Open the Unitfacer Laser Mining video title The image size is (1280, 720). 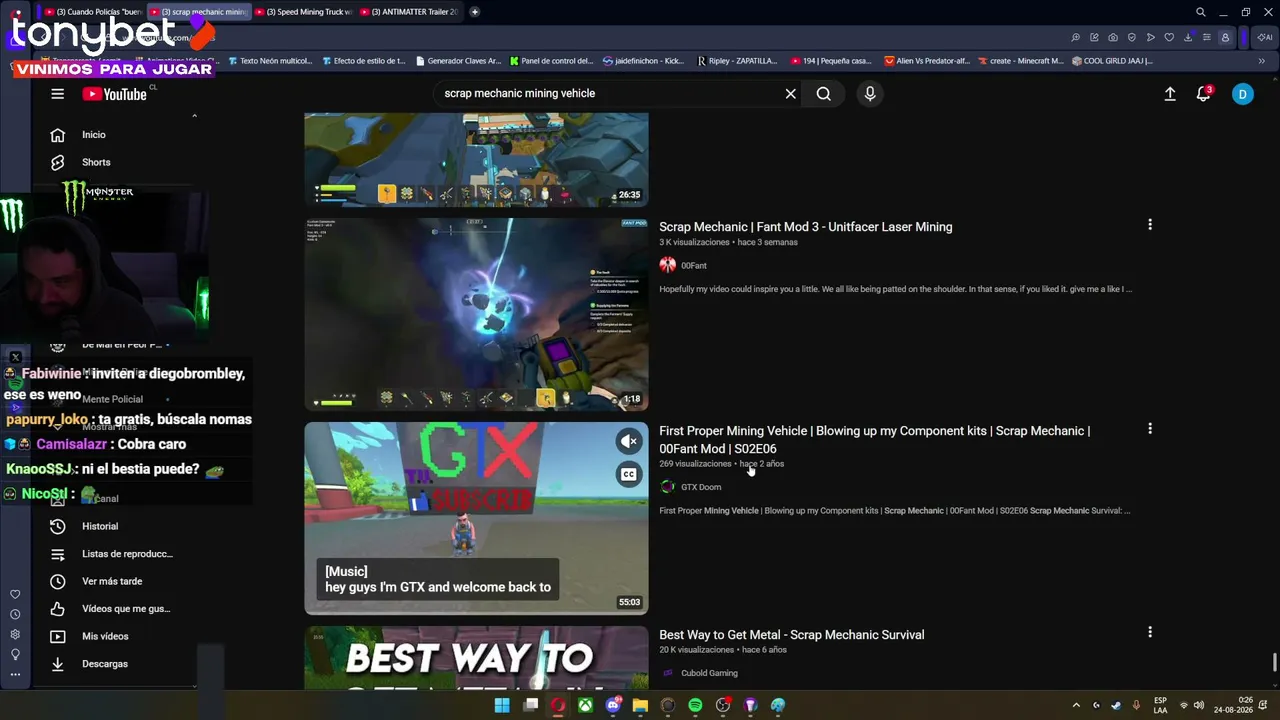pyautogui.click(x=806, y=227)
